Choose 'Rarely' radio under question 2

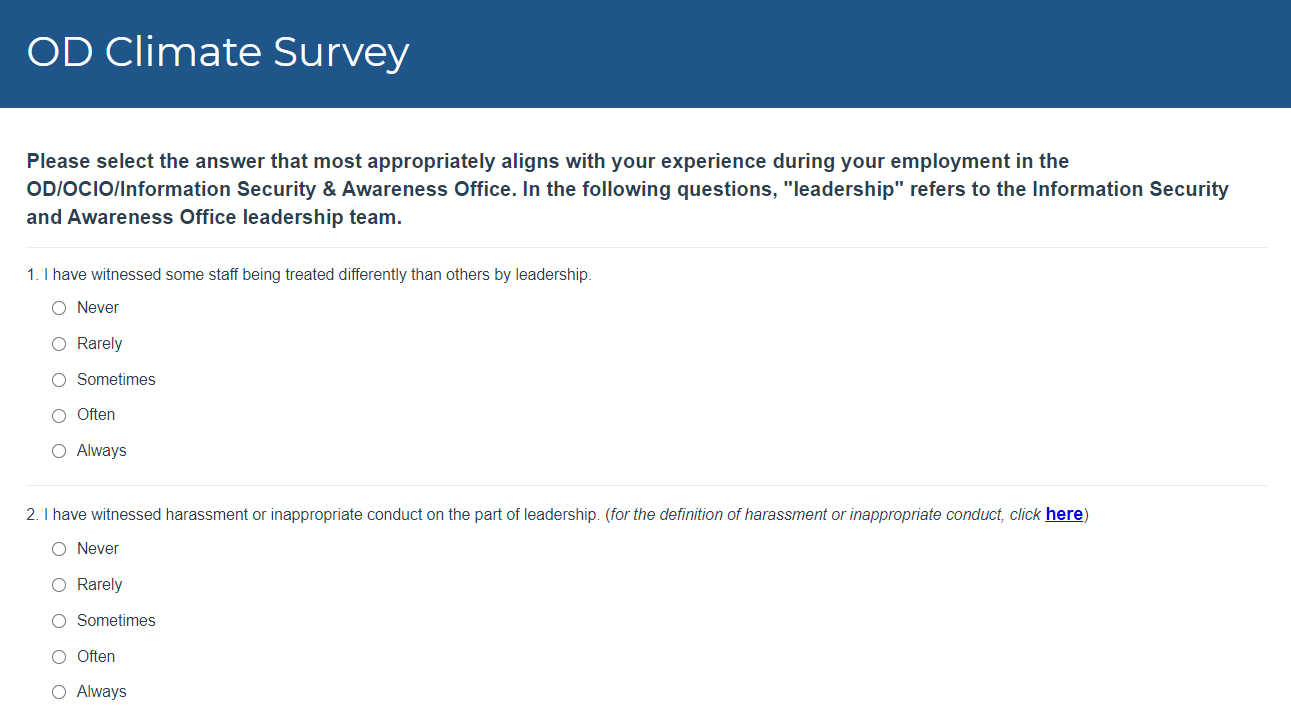[59, 585]
